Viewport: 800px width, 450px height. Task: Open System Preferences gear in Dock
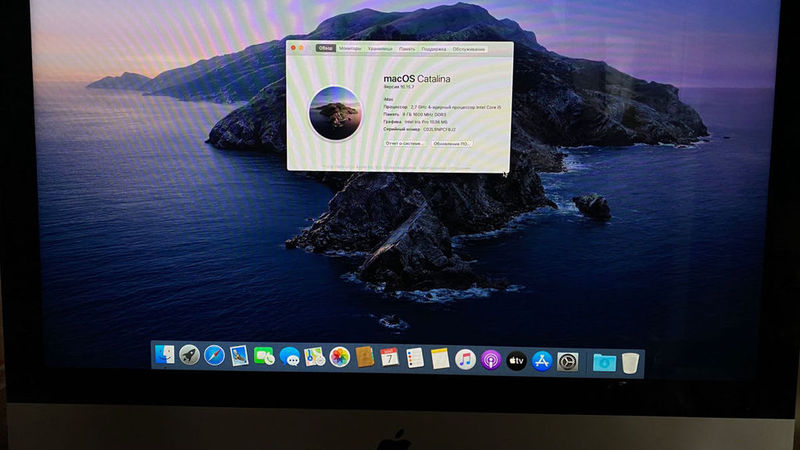point(567,362)
